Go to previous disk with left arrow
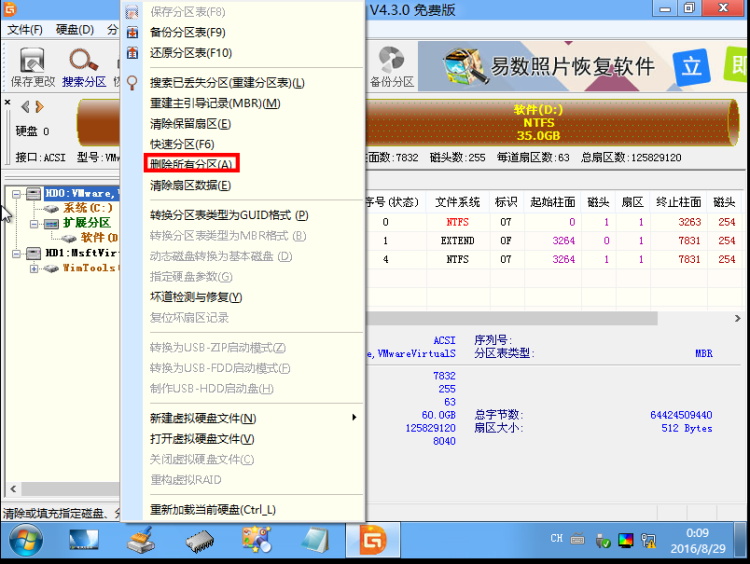 (25, 107)
